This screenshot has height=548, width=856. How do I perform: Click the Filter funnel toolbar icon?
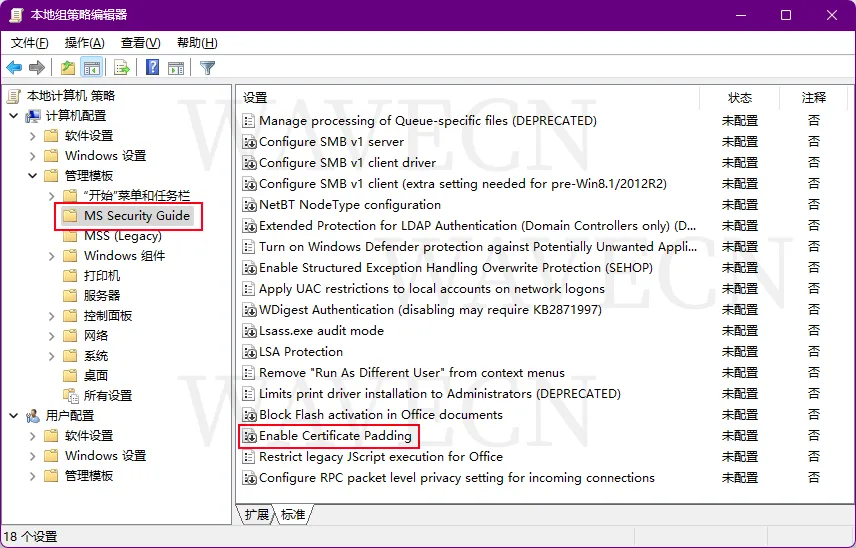207,68
